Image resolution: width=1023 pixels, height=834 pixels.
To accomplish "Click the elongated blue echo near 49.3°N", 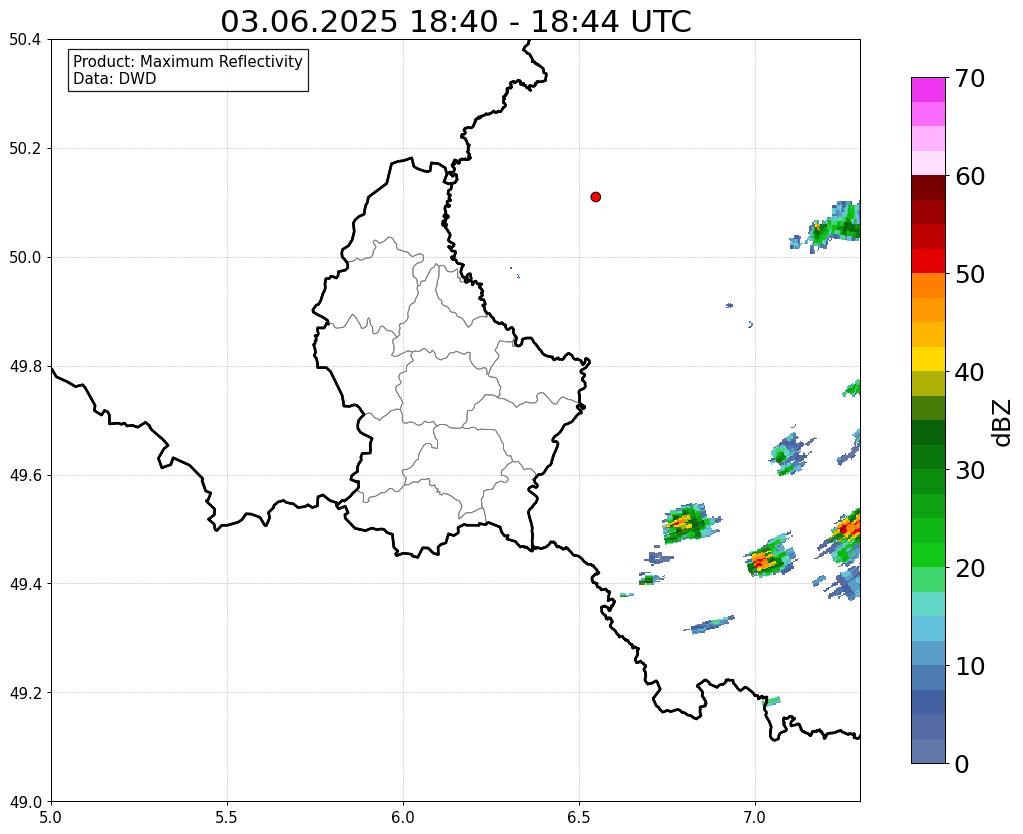I will coord(709,625).
